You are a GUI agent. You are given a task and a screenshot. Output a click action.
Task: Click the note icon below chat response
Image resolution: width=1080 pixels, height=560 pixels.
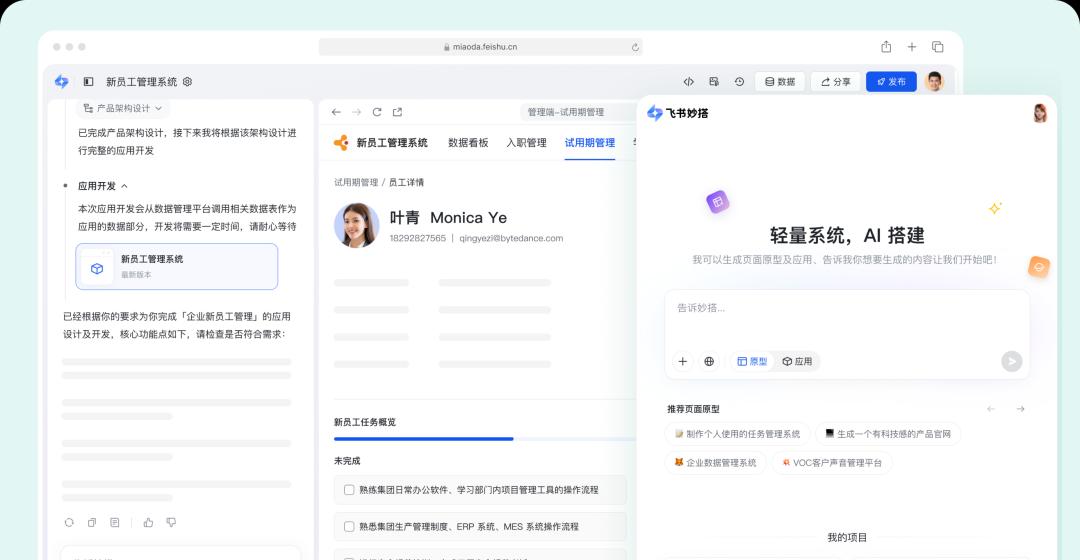point(114,523)
